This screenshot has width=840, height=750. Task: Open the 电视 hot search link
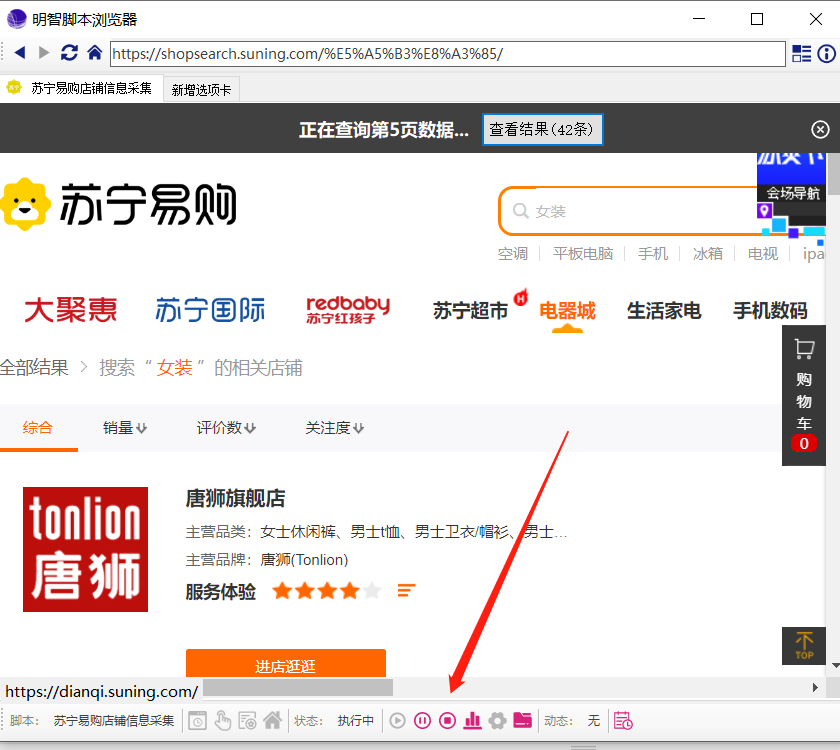pos(762,253)
